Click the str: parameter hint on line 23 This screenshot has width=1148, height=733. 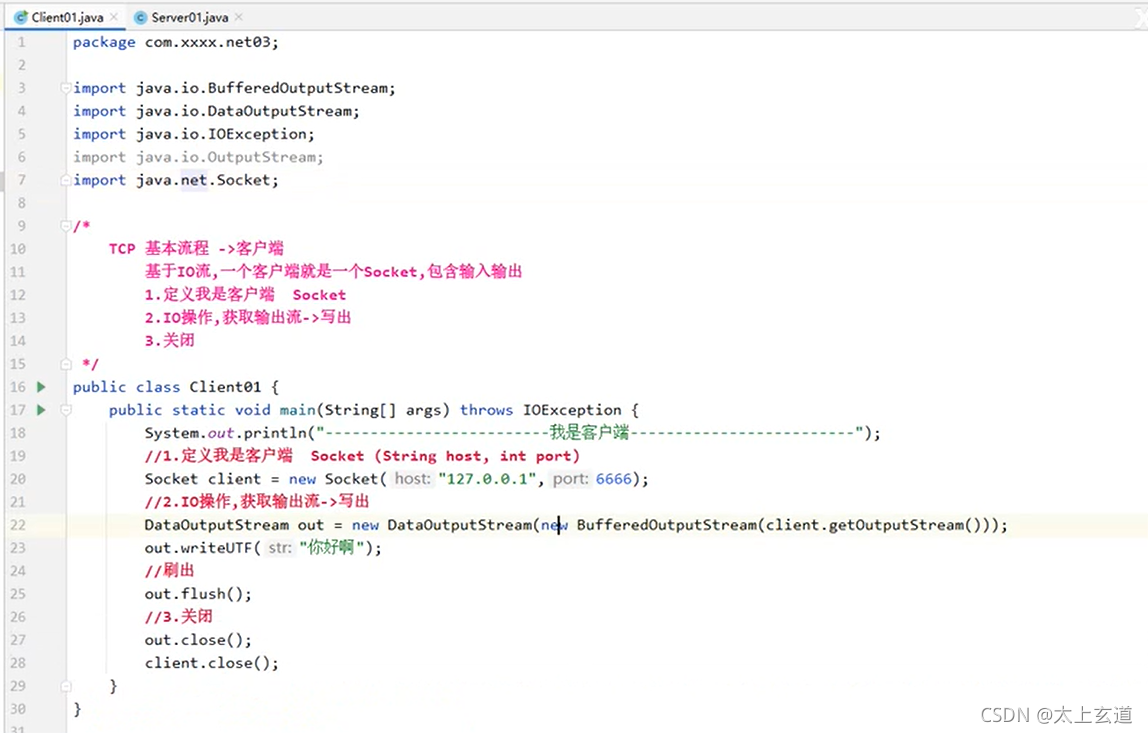pyautogui.click(x=280, y=548)
